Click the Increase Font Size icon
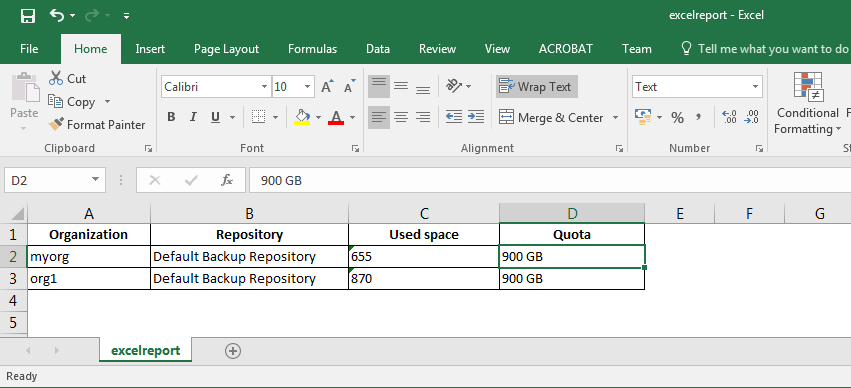 click(x=327, y=87)
